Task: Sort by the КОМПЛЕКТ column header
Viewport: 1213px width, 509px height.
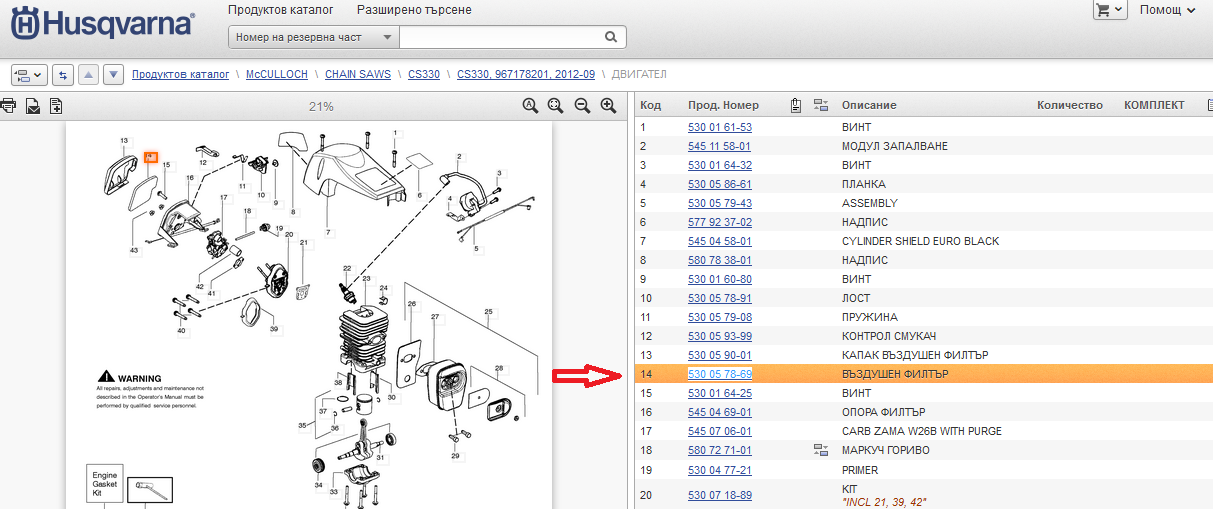Action: (1154, 105)
